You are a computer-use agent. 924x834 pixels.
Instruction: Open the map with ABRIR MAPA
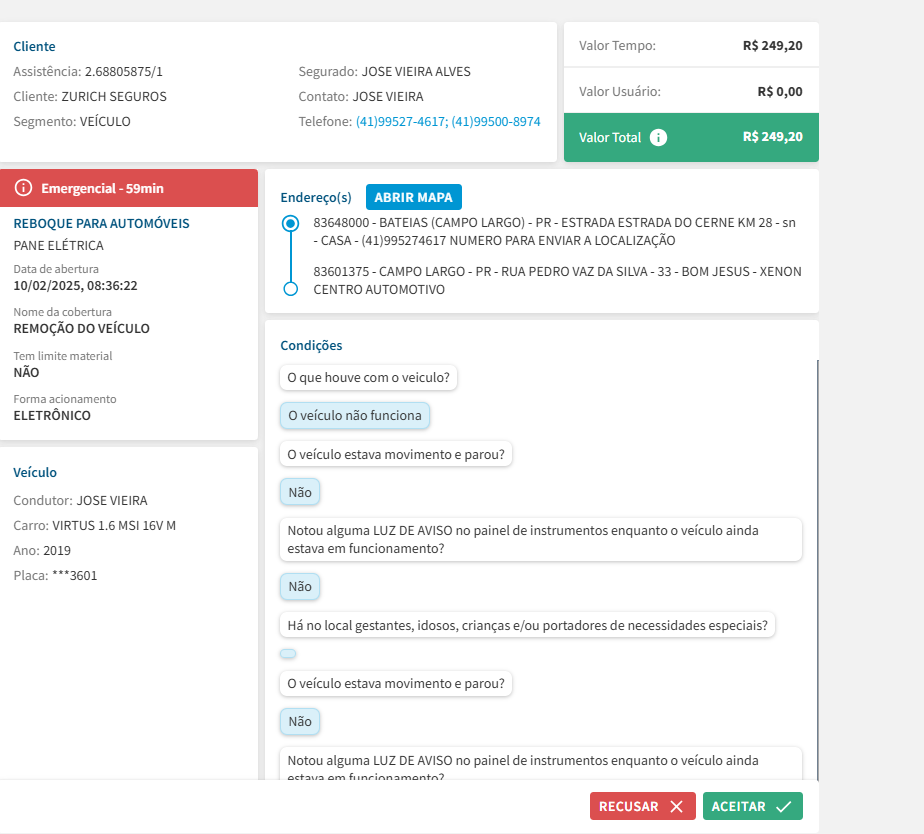coord(414,197)
